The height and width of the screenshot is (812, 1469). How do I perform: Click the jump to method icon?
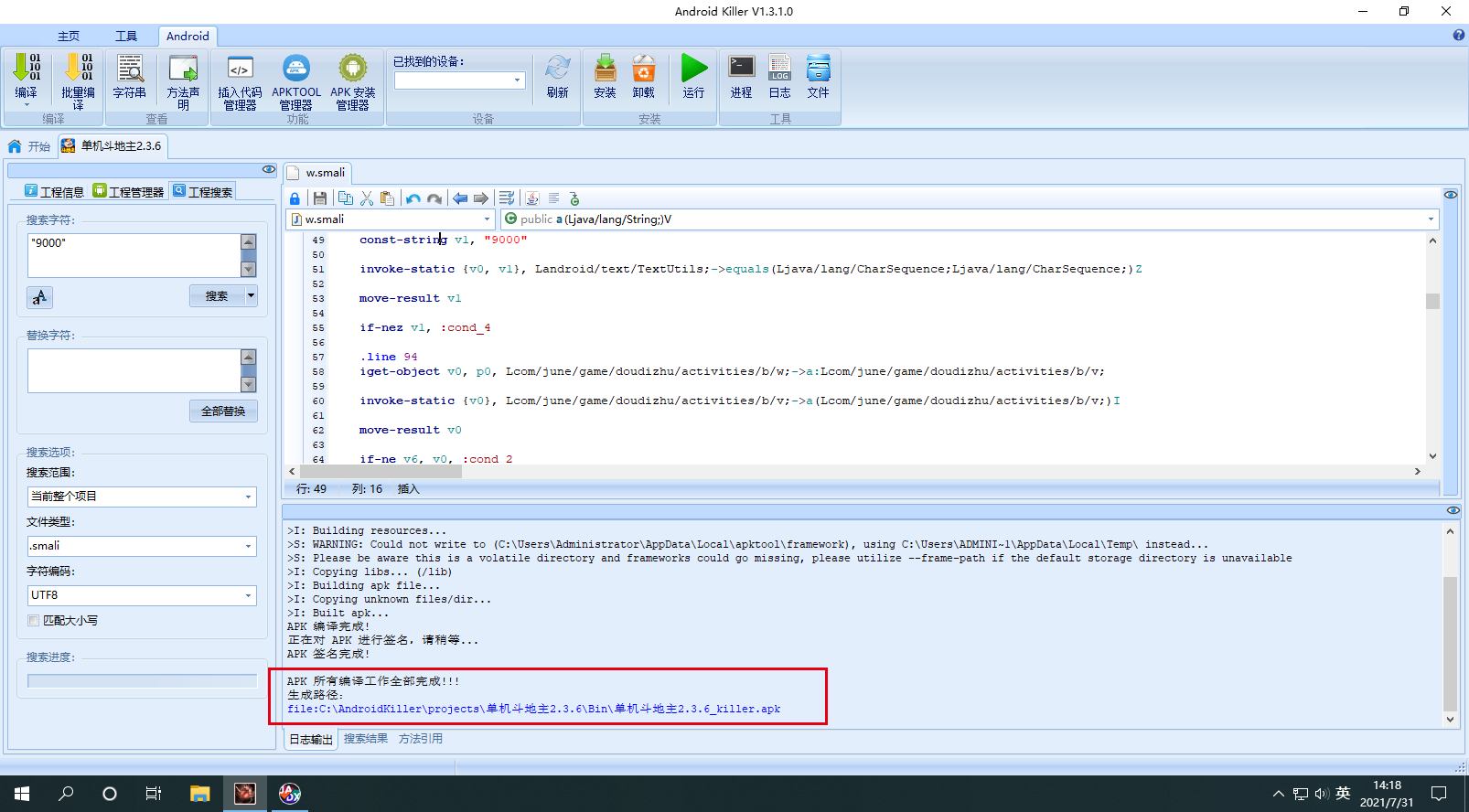(x=574, y=198)
